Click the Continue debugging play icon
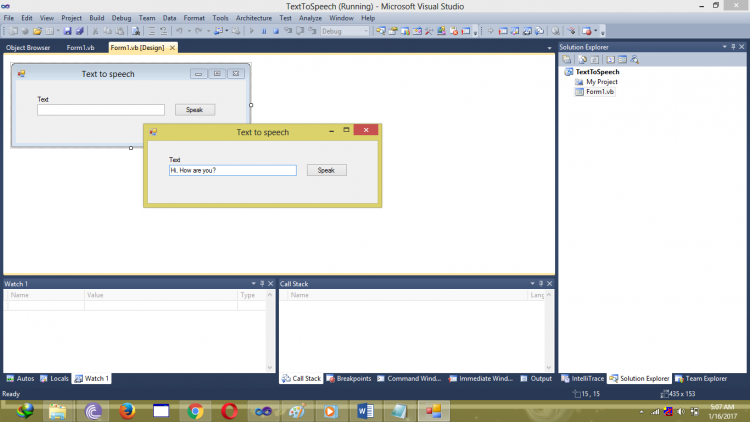 251,31
